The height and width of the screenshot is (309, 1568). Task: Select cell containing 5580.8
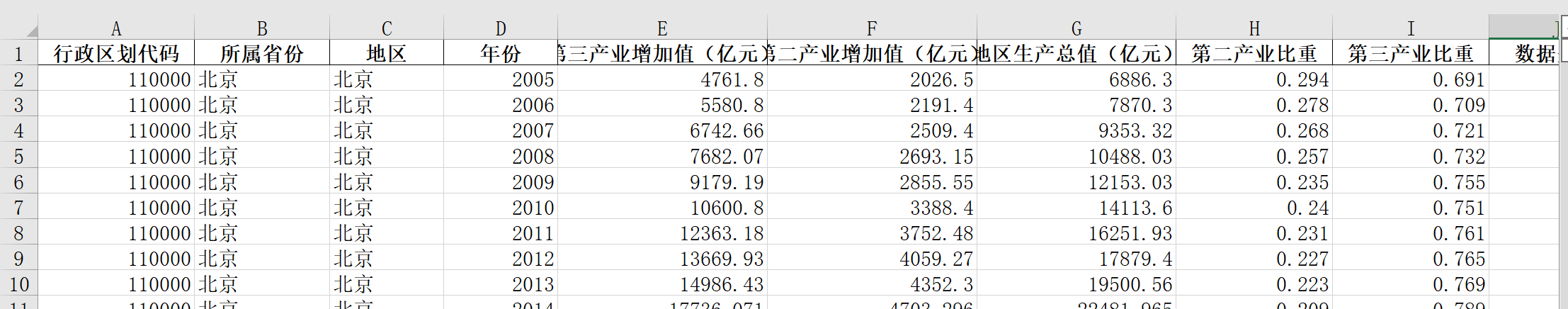point(662,105)
